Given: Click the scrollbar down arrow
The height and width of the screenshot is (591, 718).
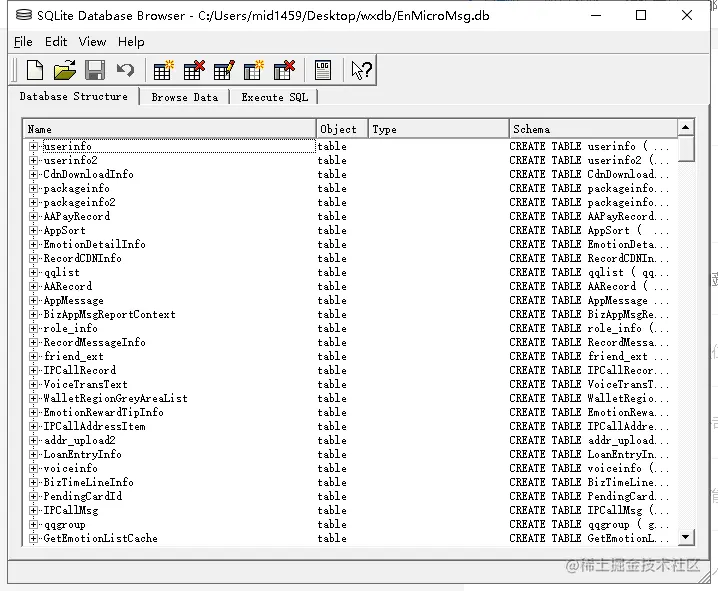Looking at the screenshot, I should [x=685, y=537].
